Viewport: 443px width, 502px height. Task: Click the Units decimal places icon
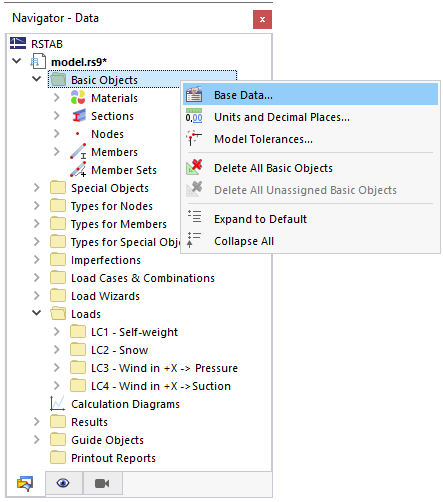pyautogui.click(x=194, y=116)
